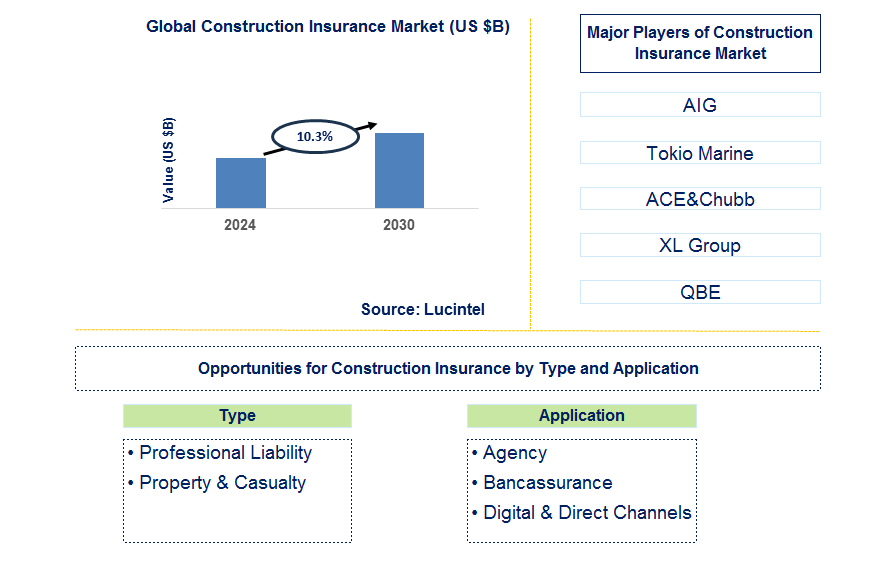Click the Source: Lucintel link

click(422, 309)
